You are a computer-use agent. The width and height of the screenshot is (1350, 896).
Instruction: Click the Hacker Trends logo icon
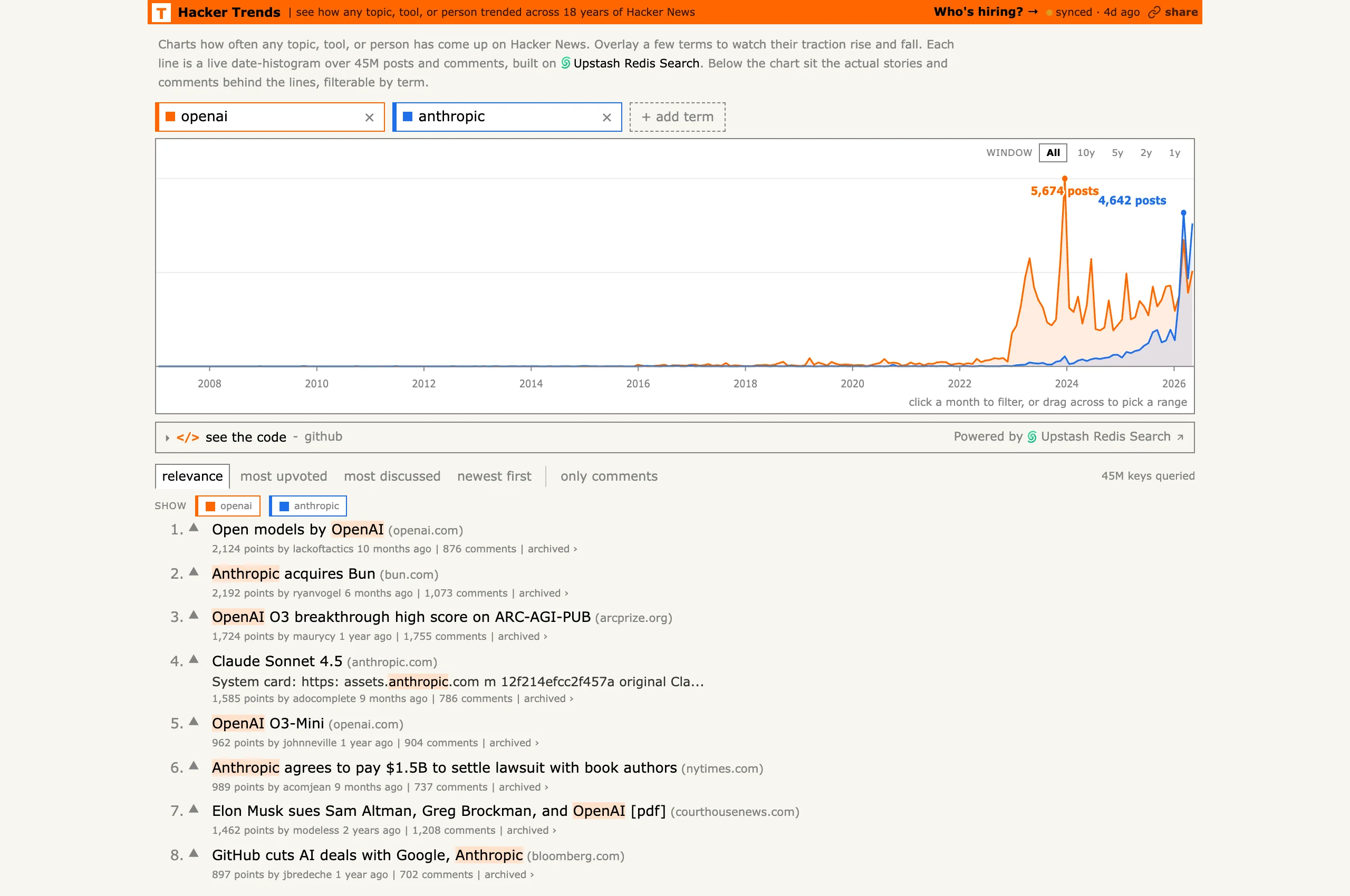(x=162, y=12)
